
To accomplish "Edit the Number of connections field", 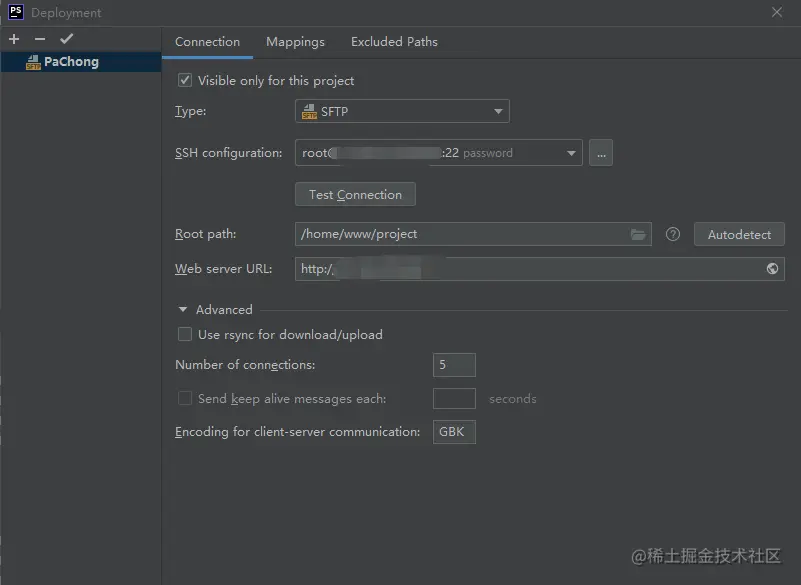I will click(454, 365).
